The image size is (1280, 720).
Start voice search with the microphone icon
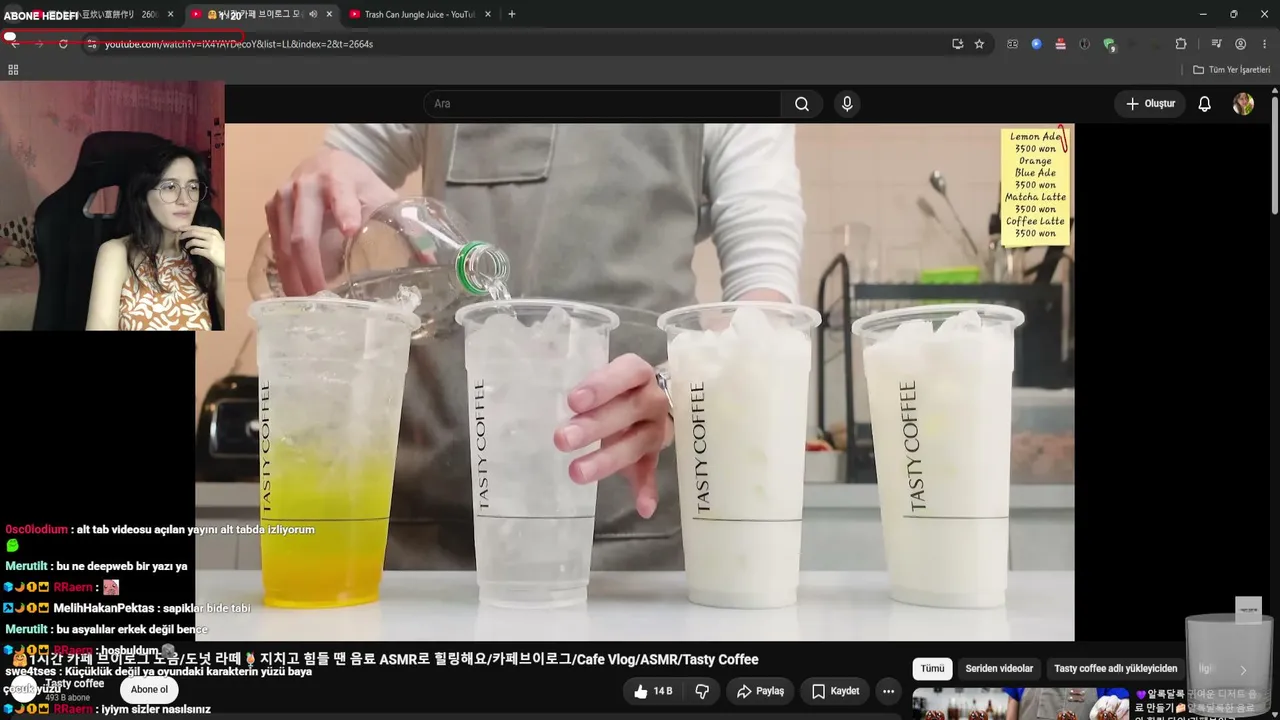coord(847,104)
